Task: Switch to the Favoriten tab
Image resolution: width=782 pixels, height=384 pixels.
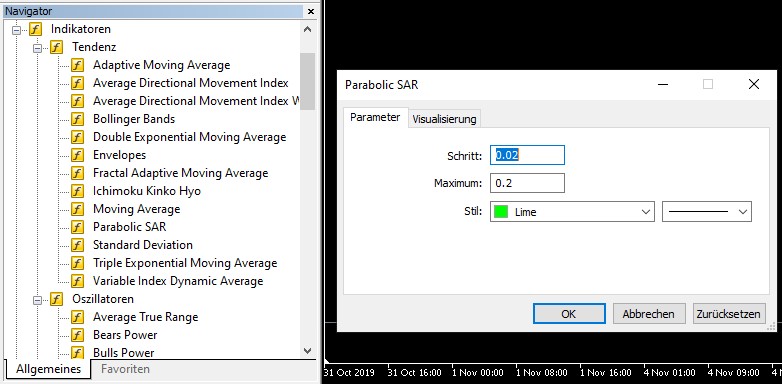Action: tap(125, 369)
